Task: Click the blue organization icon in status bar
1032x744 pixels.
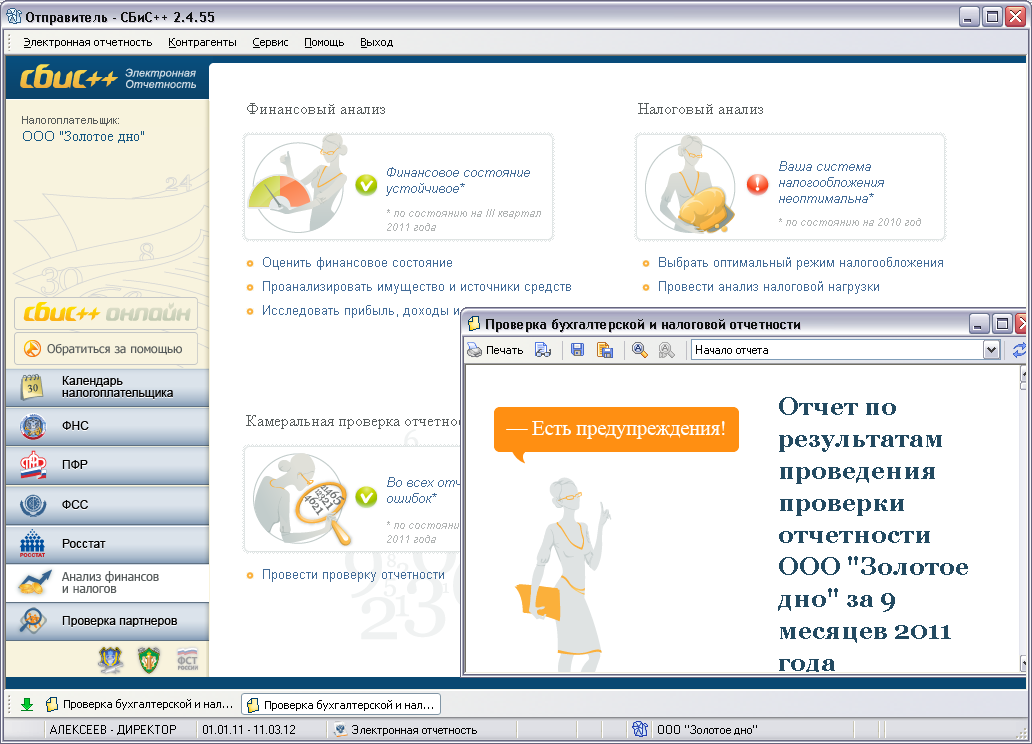Action: (640, 729)
